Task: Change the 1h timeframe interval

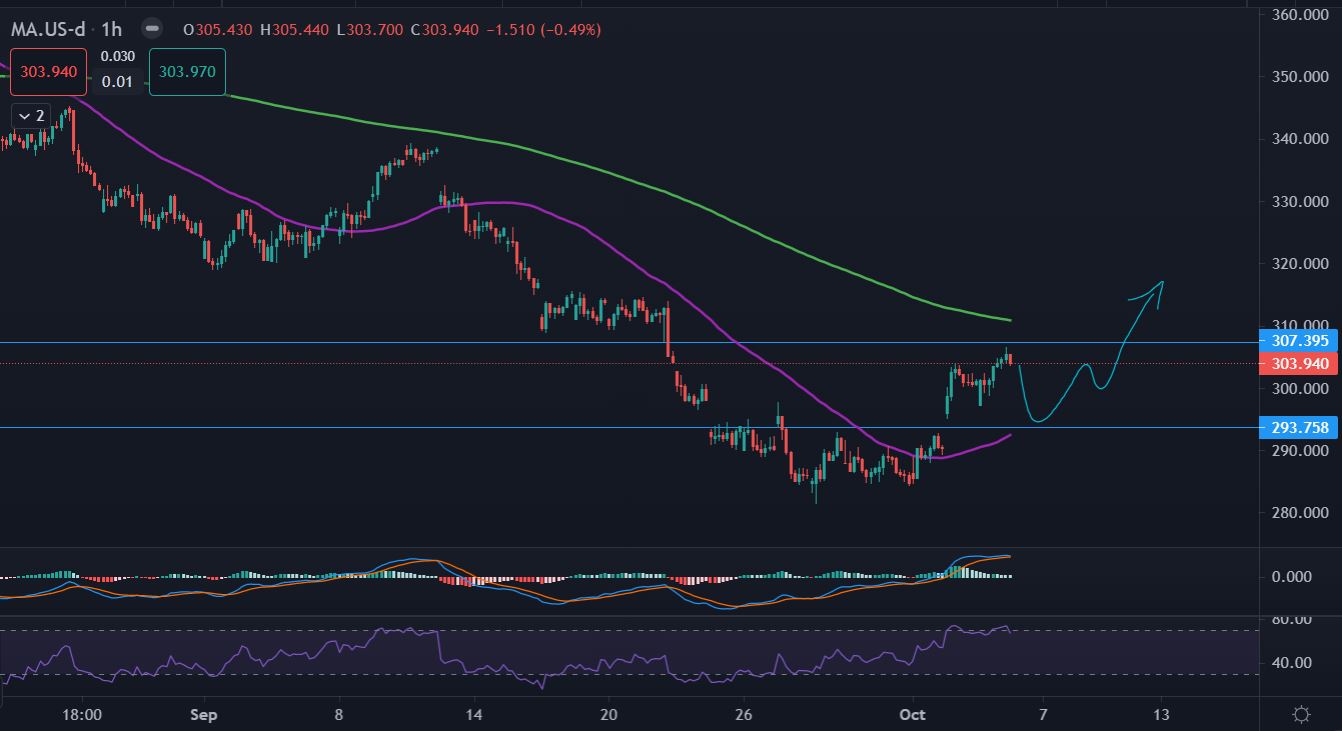Action: tap(111, 29)
